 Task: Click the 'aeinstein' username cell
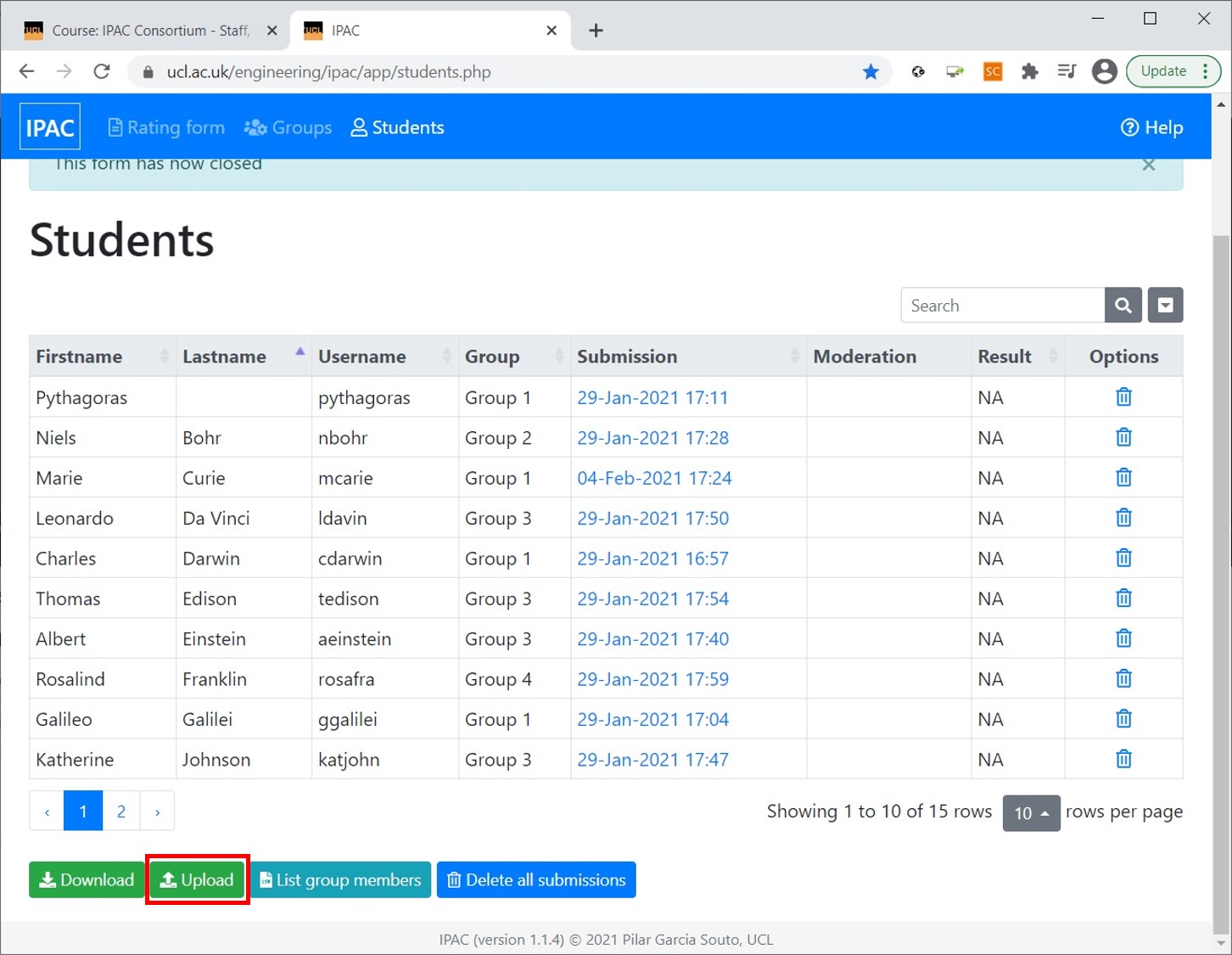(x=385, y=638)
